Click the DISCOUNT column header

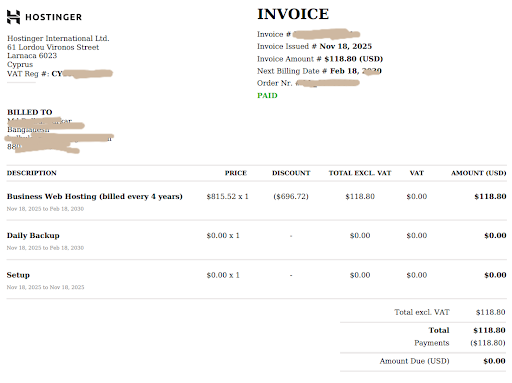pos(291,173)
